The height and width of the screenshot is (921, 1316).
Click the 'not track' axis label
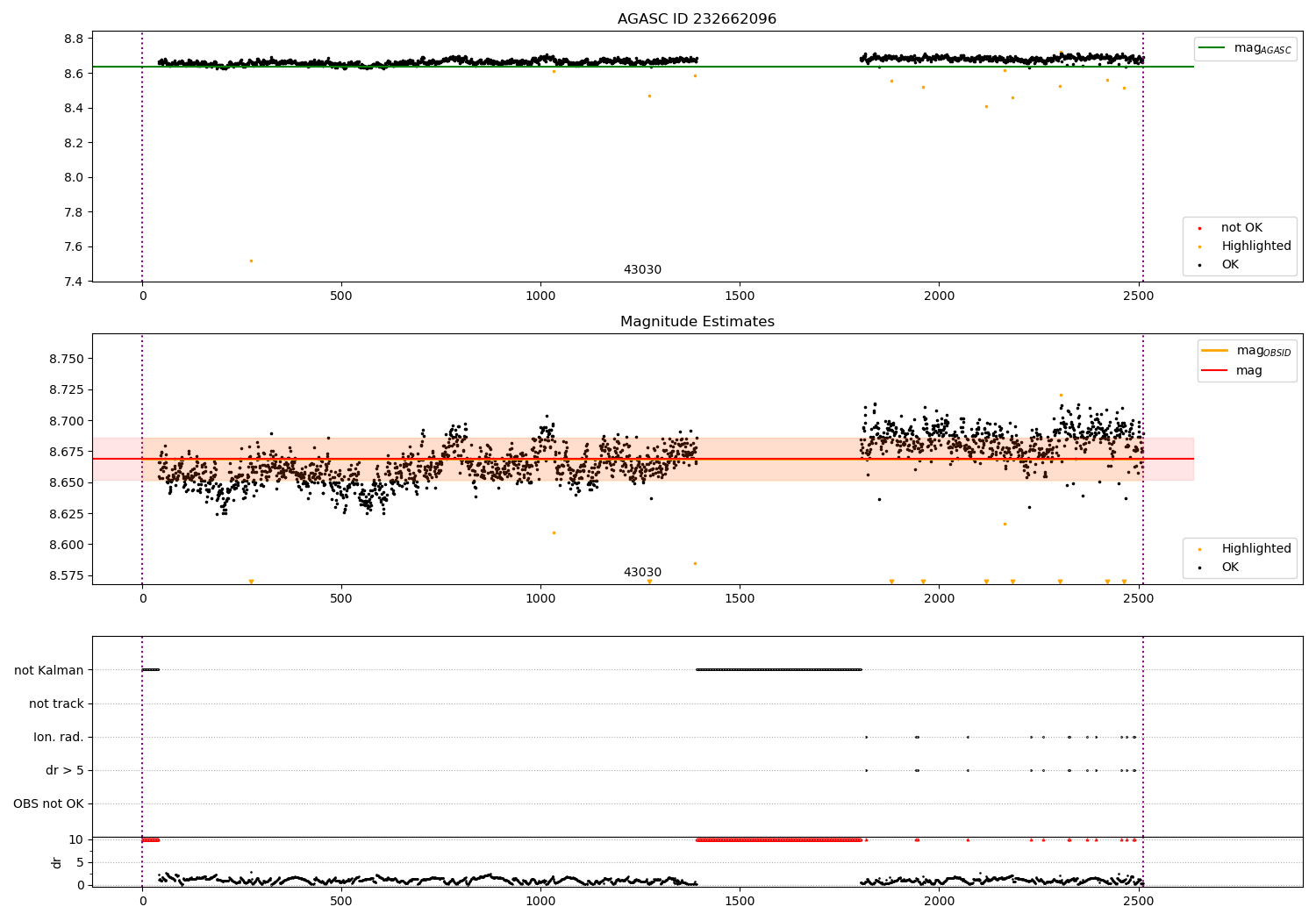click(x=56, y=704)
